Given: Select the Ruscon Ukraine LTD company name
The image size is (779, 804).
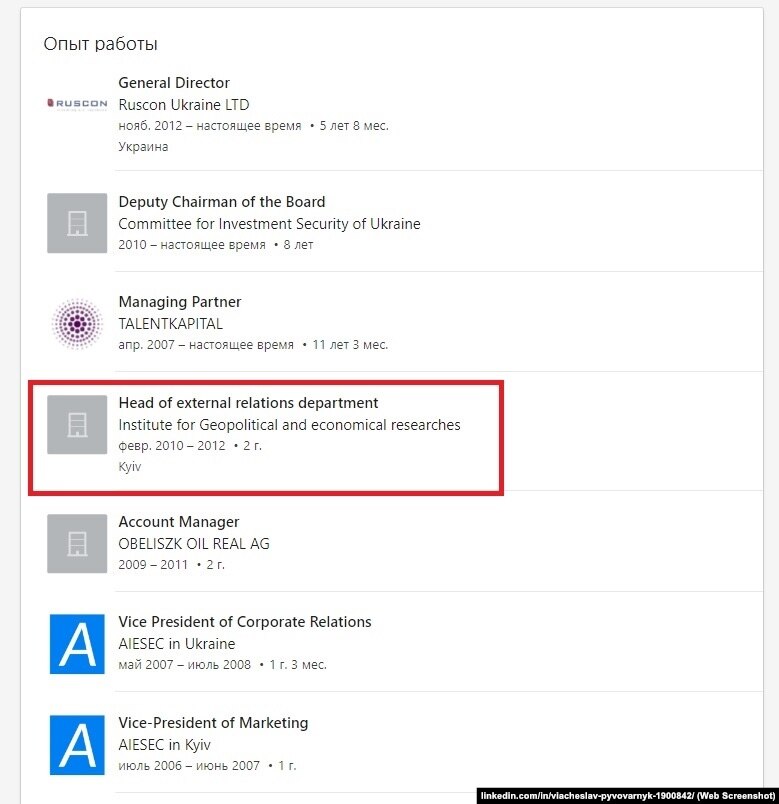Looking at the screenshot, I should (x=184, y=105).
